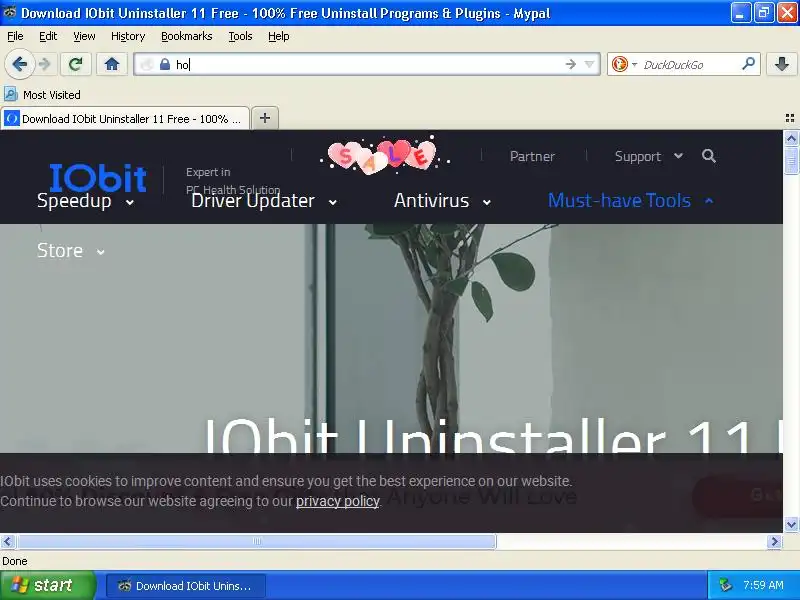Click the Forward arrow button

[45, 64]
